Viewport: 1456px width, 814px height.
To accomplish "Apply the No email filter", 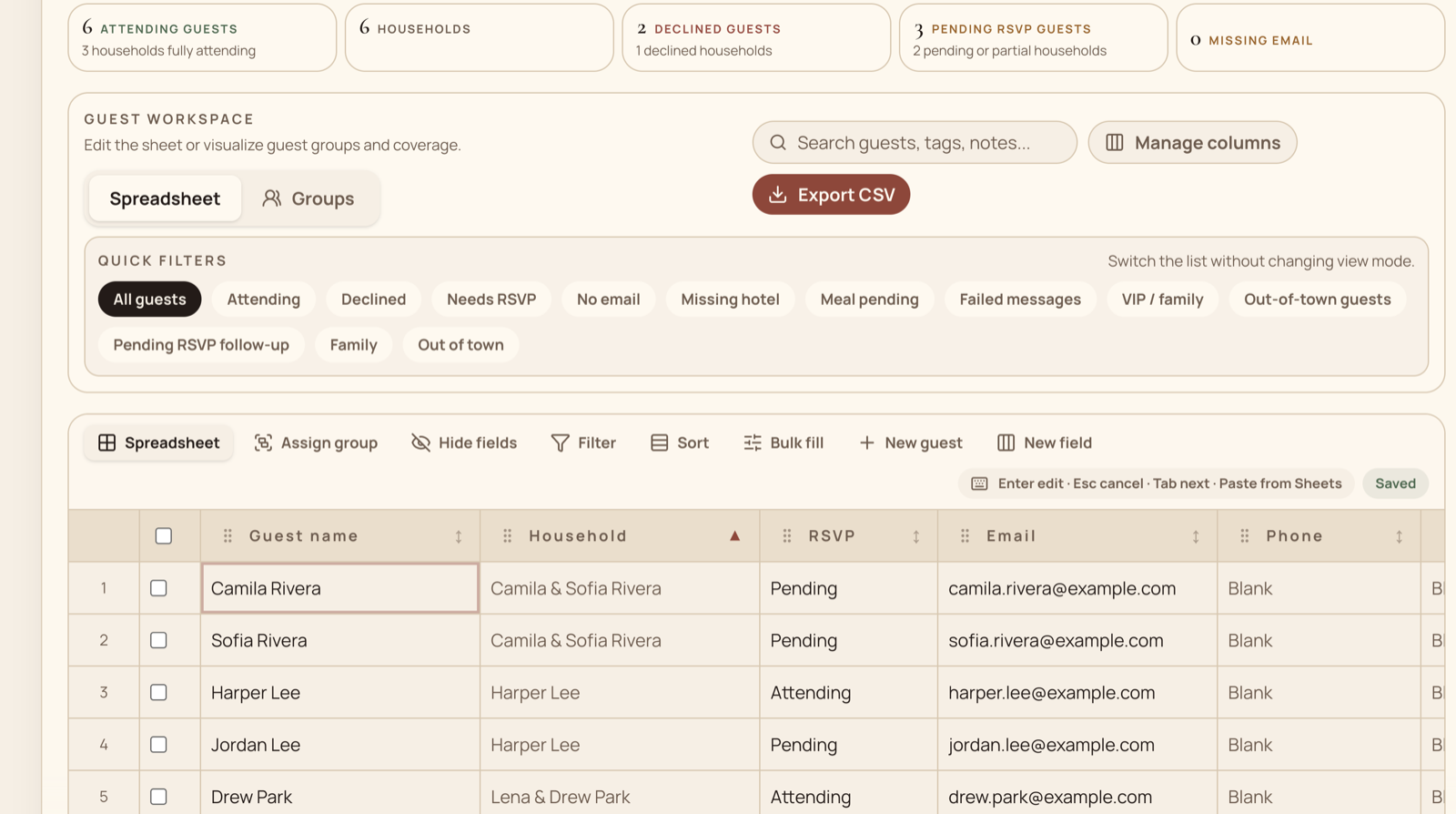I will [x=609, y=300].
